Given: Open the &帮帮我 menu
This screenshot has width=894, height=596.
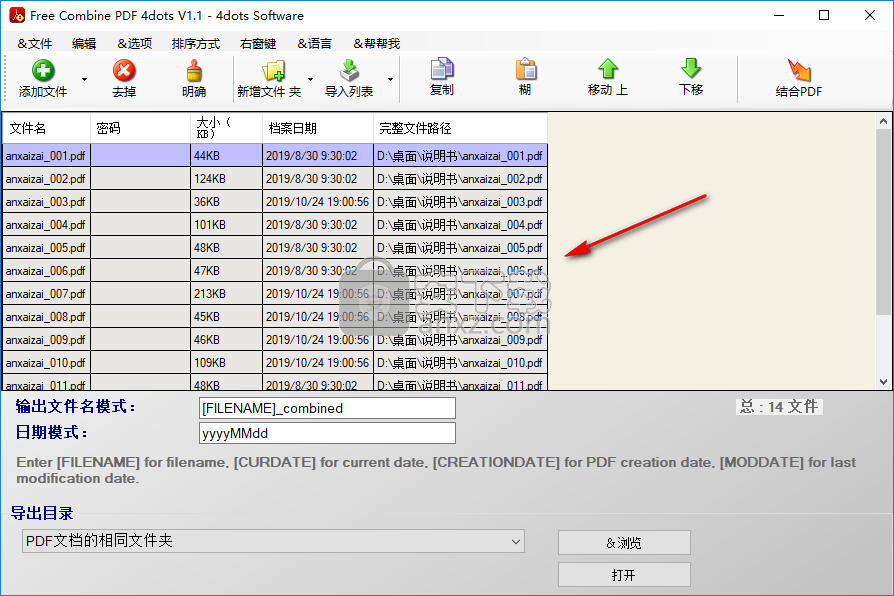Looking at the screenshot, I should [x=376, y=43].
